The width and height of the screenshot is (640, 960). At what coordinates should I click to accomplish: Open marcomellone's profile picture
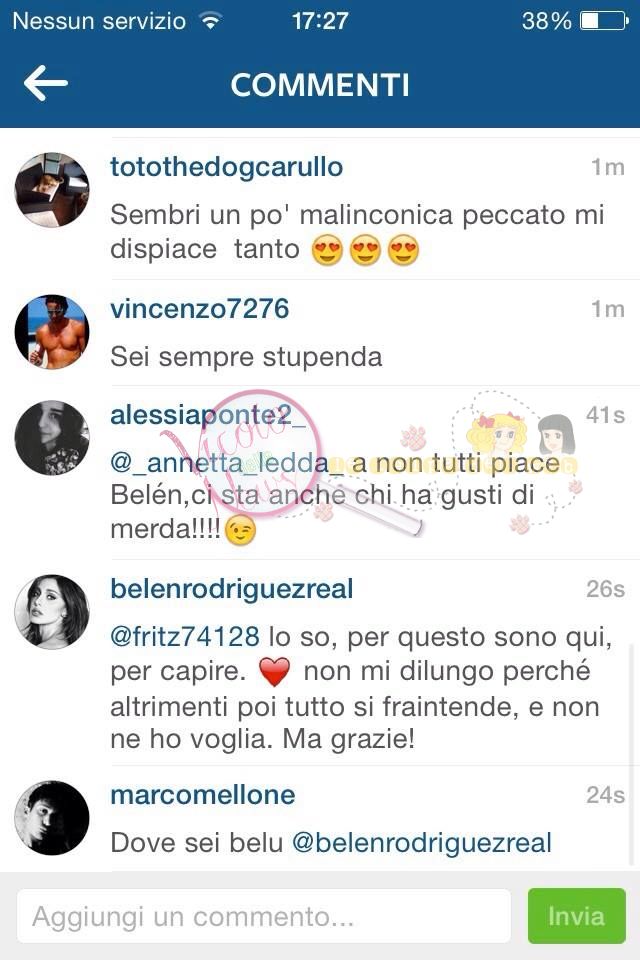(52, 818)
